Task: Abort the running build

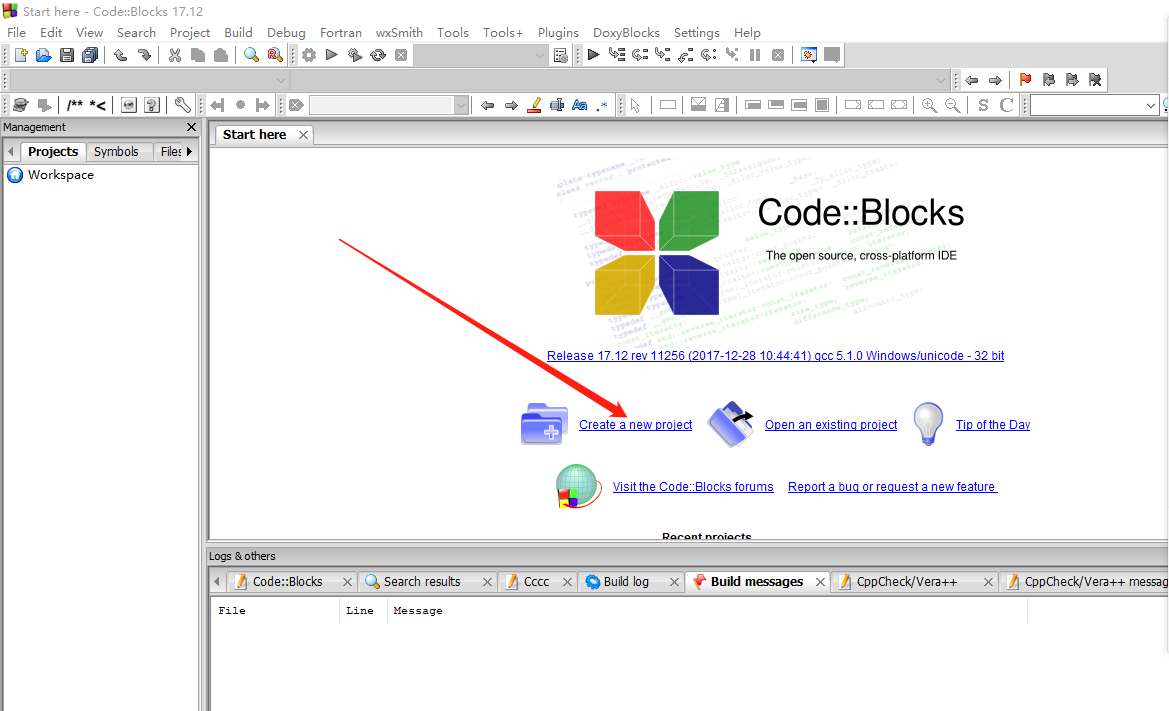Action: point(401,55)
